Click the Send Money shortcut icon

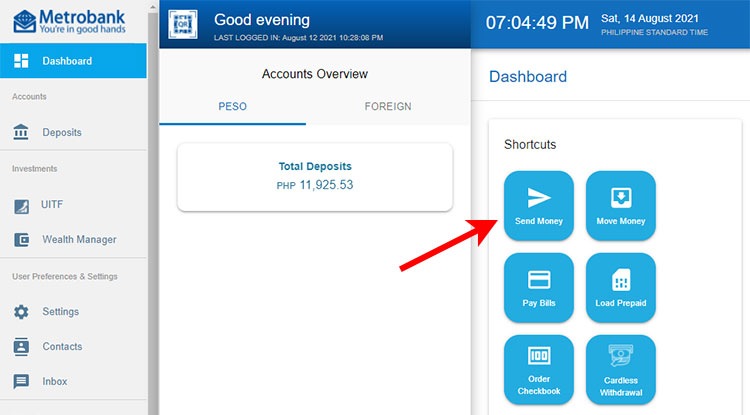539,206
